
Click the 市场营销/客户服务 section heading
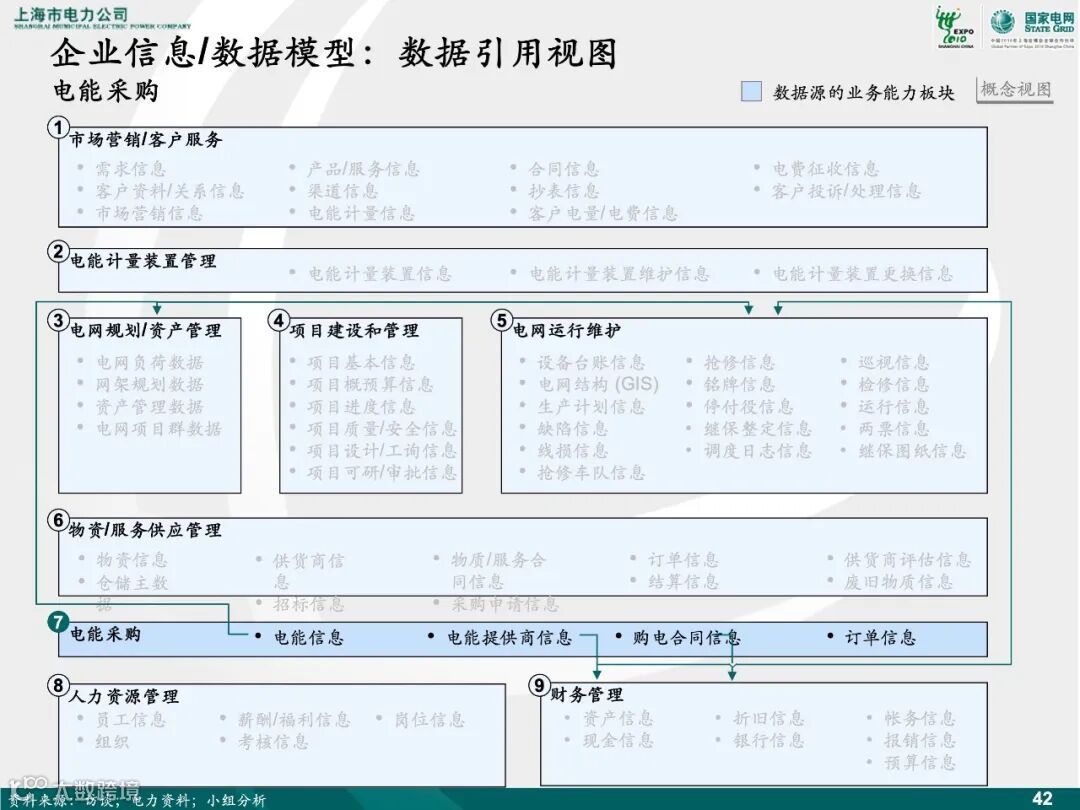pyautogui.click(x=146, y=140)
